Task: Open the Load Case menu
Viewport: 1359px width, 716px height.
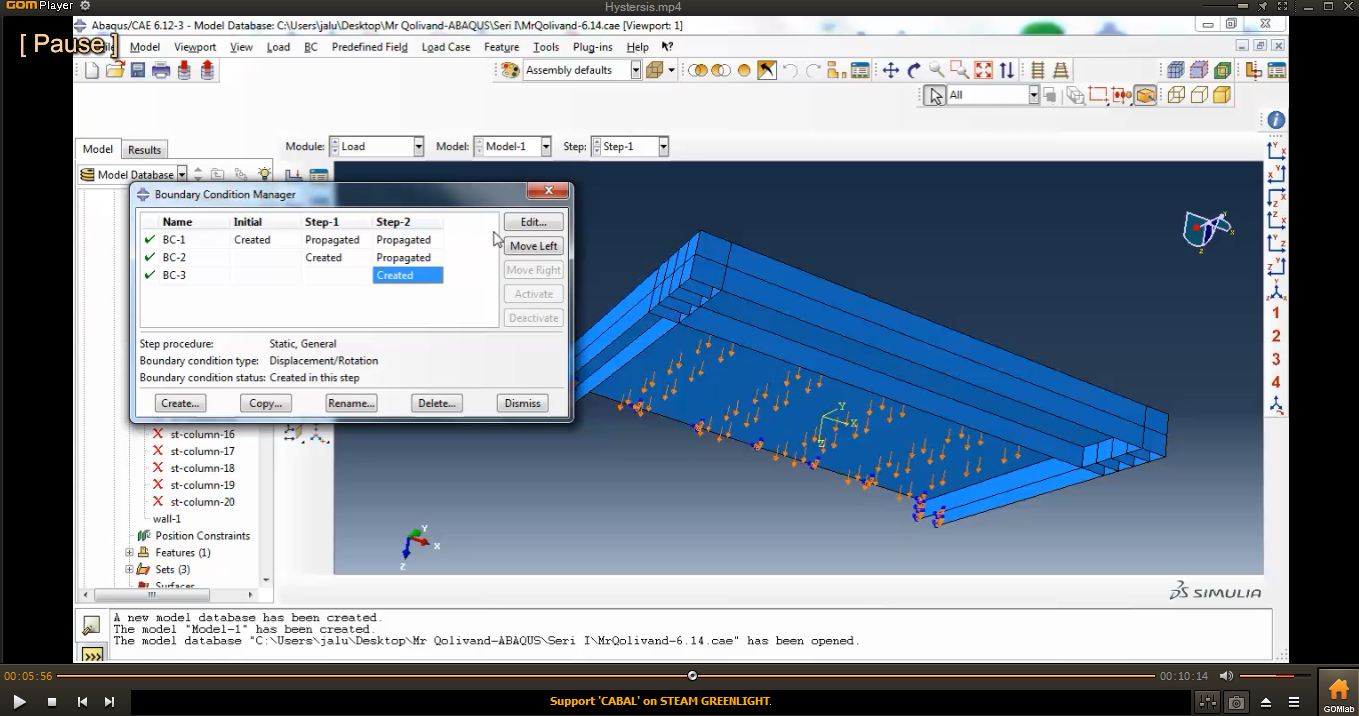Action: click(x=446, y=47)
